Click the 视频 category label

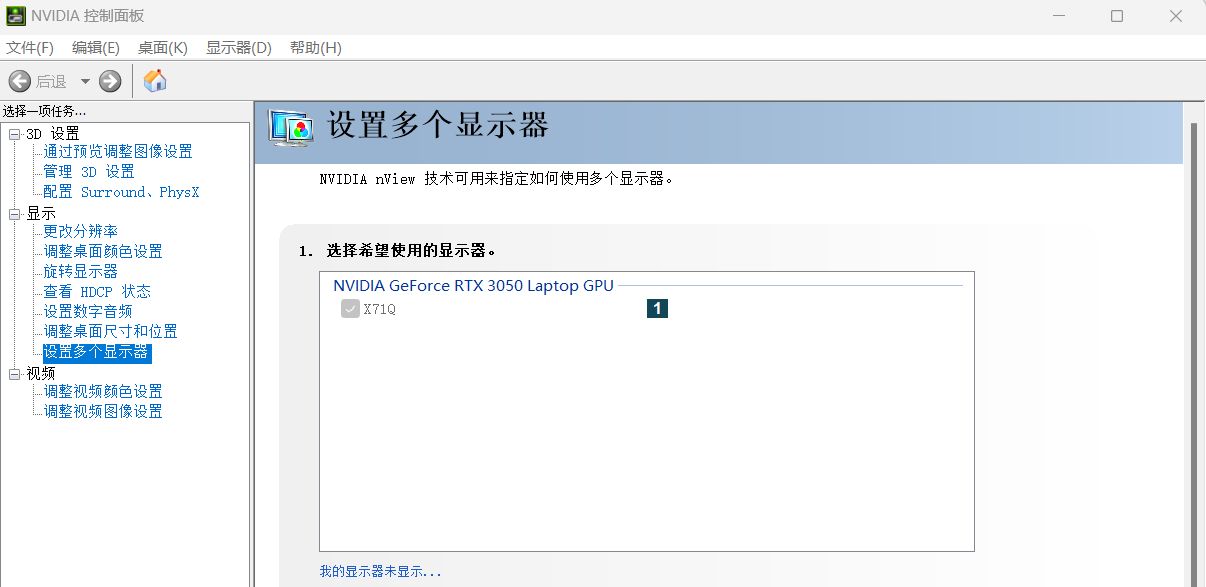click(41, 374)
